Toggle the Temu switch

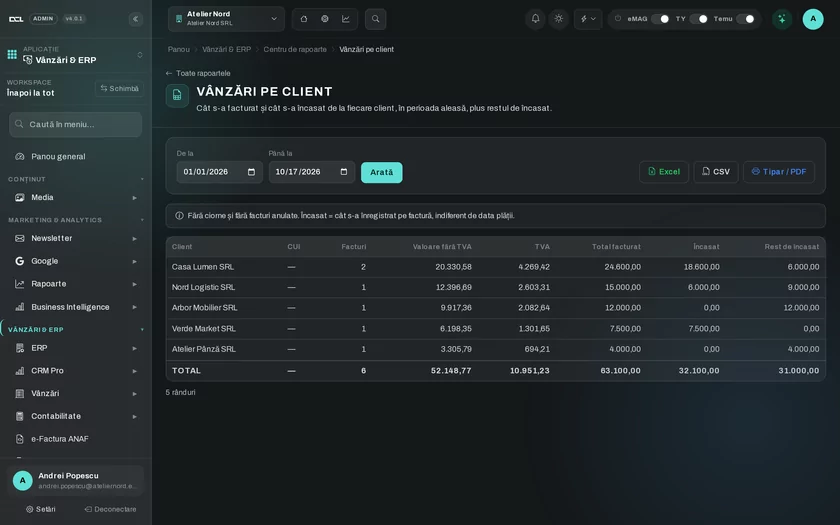tap(746, 19)
